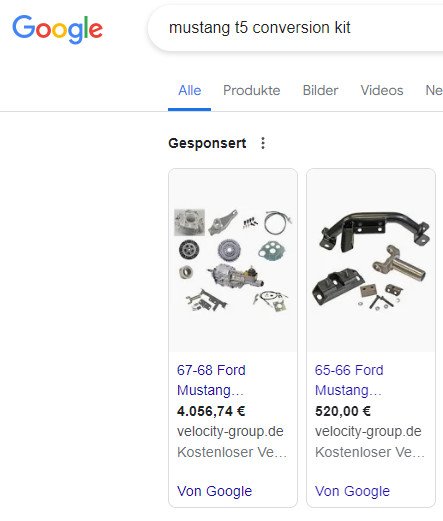Image resolution: width=443 pixels, height=521 pixels.
Task: Click velocity-group.de under the 520,00 € item
Action: click(x=368, y=432)
